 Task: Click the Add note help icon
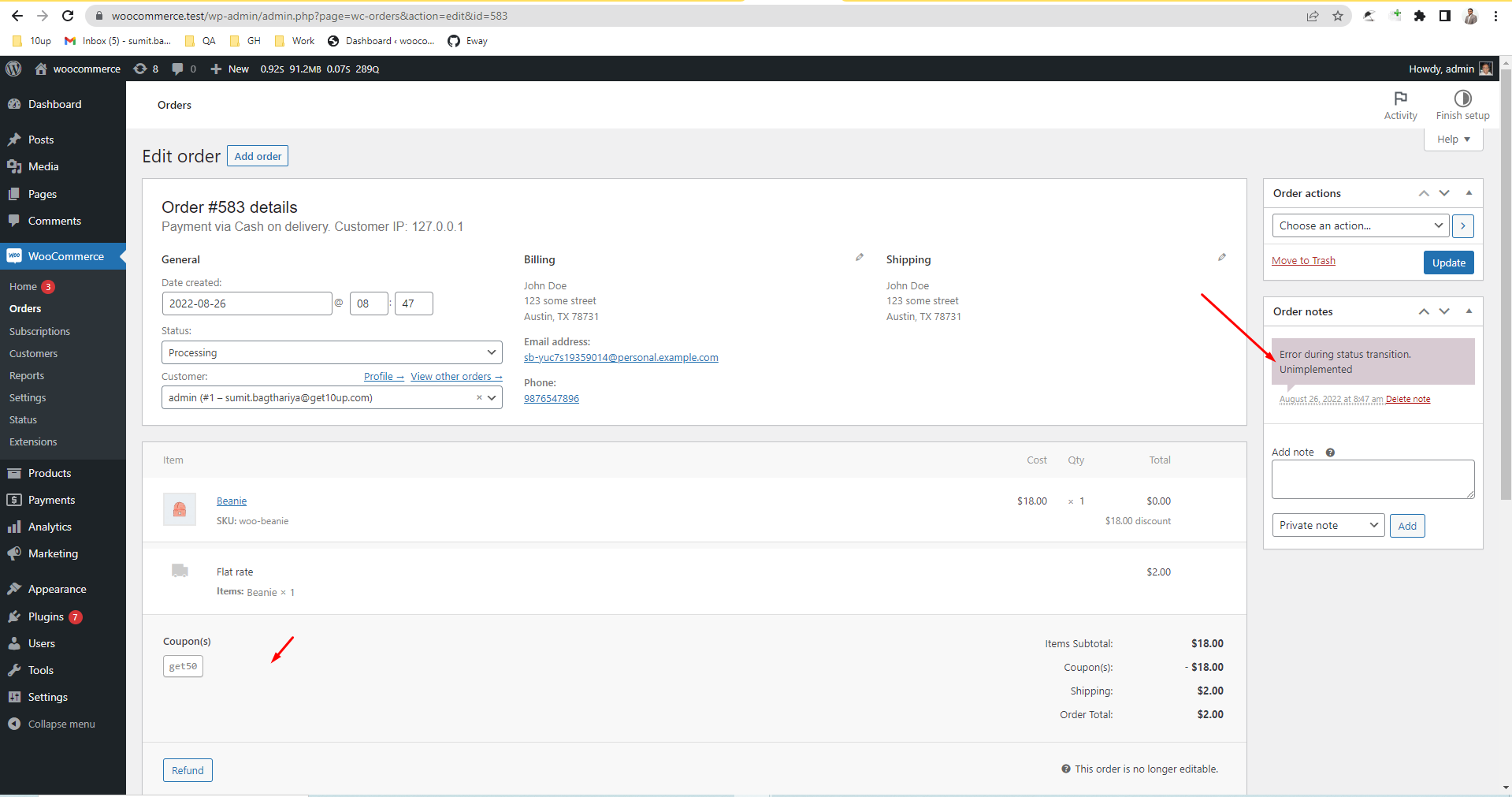tap(1330, 452)
